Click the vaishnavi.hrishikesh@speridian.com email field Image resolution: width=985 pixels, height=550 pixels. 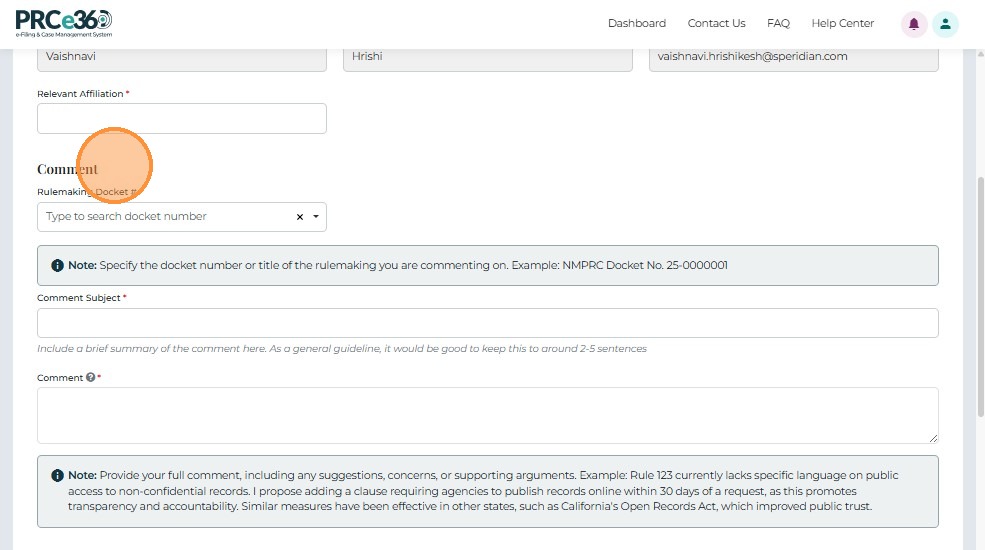[793, 58]
